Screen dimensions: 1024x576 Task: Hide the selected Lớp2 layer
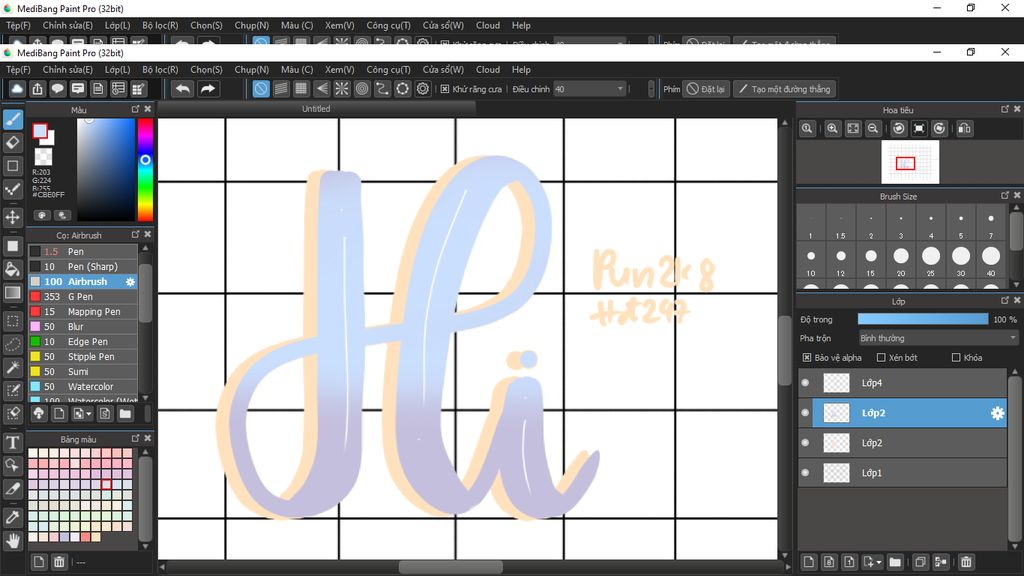click(805, 413)
